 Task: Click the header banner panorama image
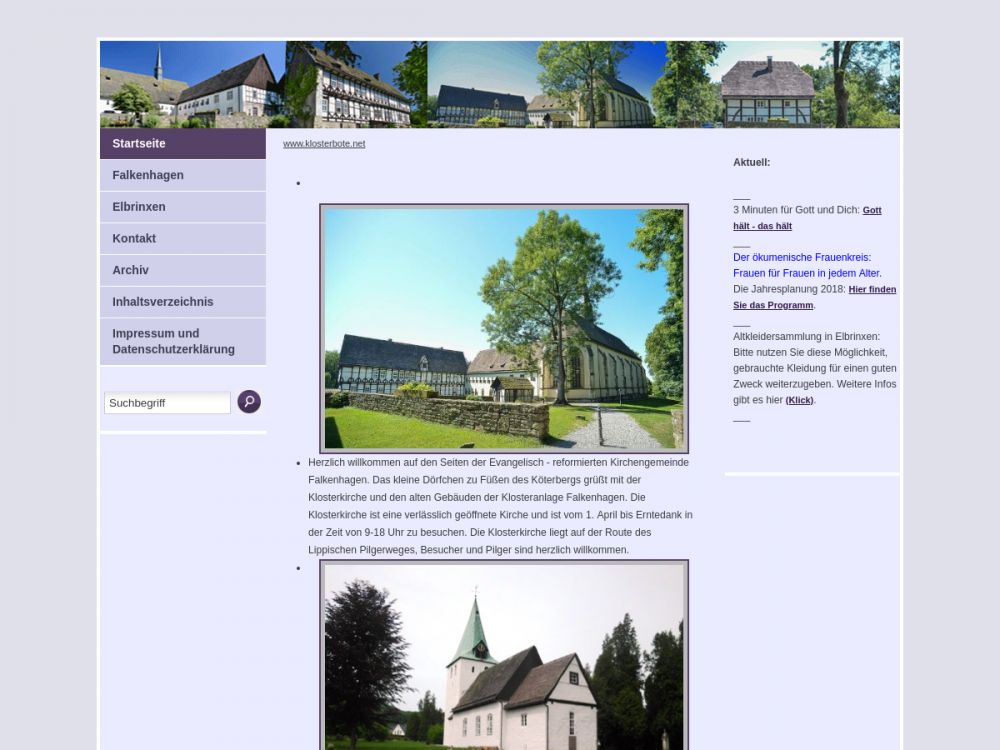(500, 84)
